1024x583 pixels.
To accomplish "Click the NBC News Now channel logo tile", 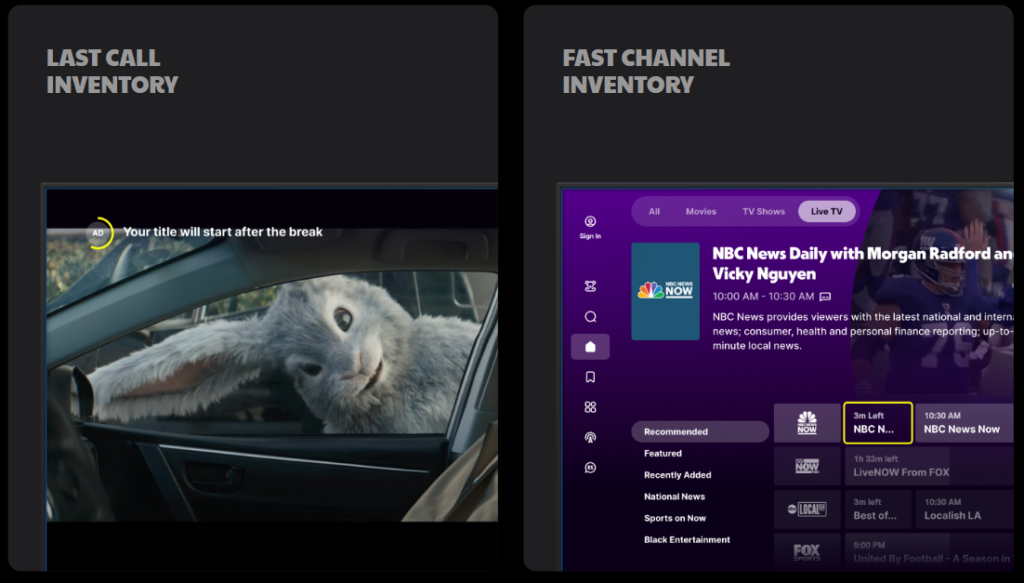I will pyautogui.click(x=807, y=423).
